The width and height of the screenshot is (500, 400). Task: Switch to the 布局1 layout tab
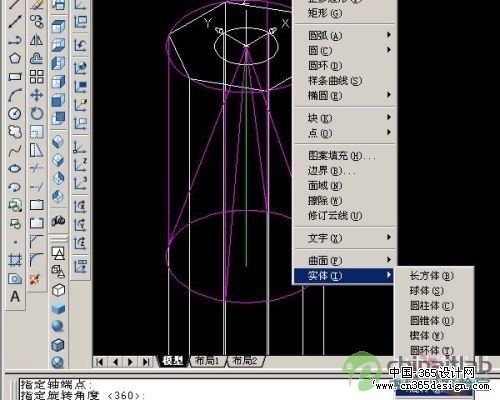207,361
